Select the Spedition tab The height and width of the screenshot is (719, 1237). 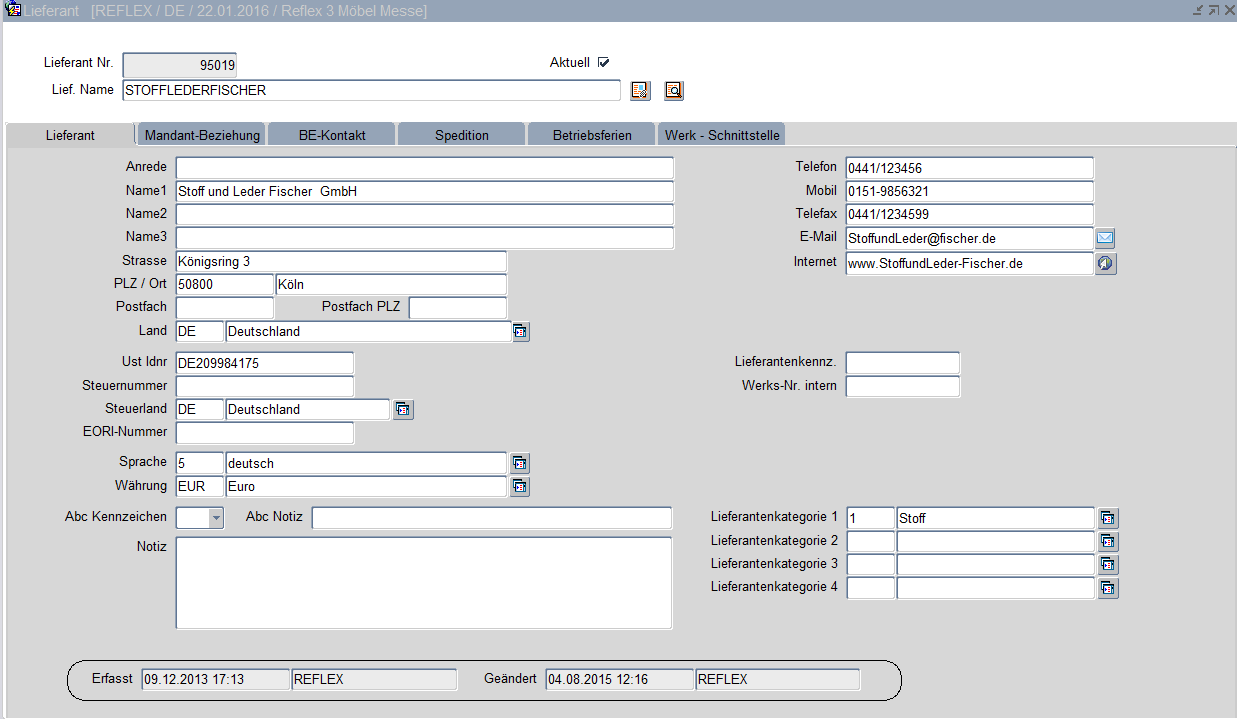tap(461, 135)
